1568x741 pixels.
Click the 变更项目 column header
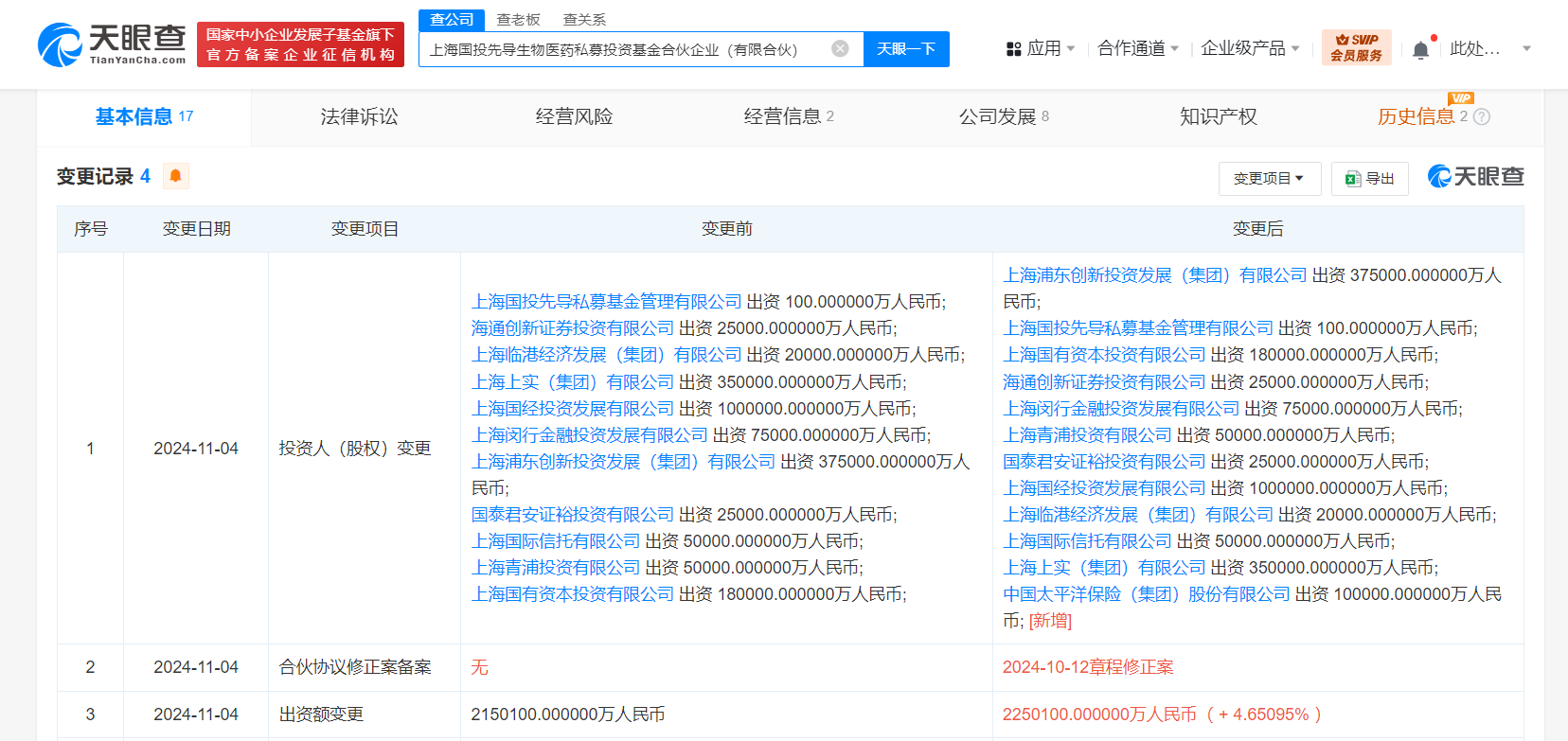[365, 229]
